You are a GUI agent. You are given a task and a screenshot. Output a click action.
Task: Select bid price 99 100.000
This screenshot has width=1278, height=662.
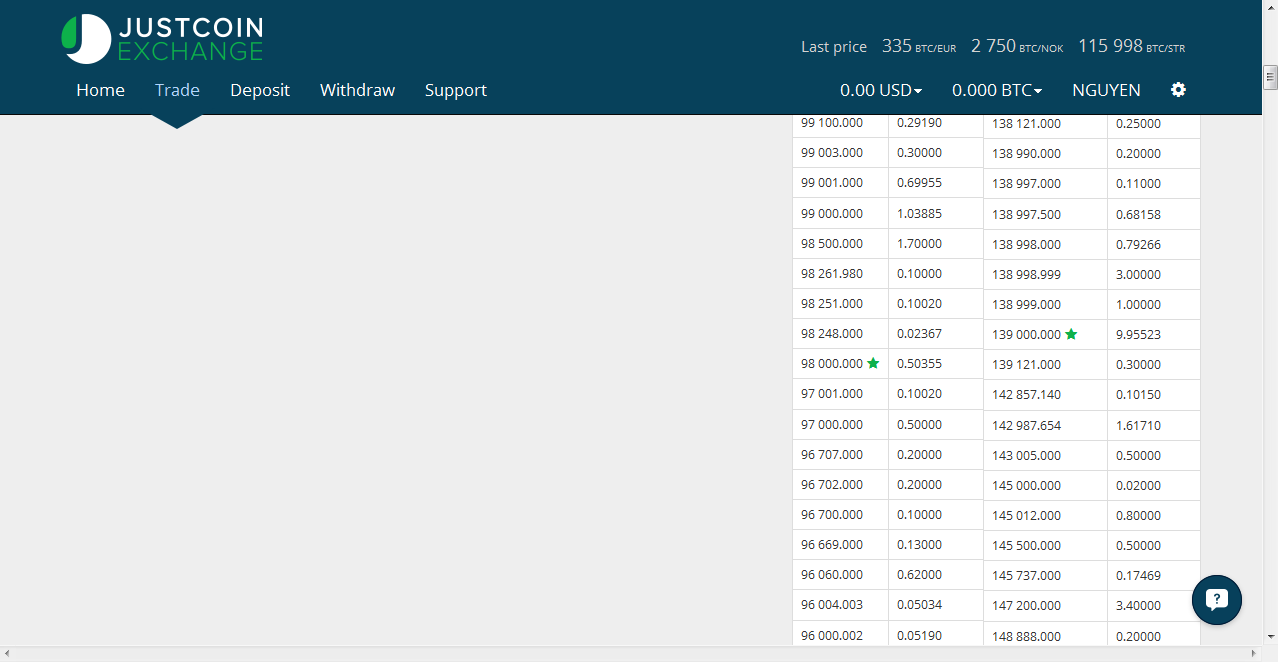(x=832, y=122)
